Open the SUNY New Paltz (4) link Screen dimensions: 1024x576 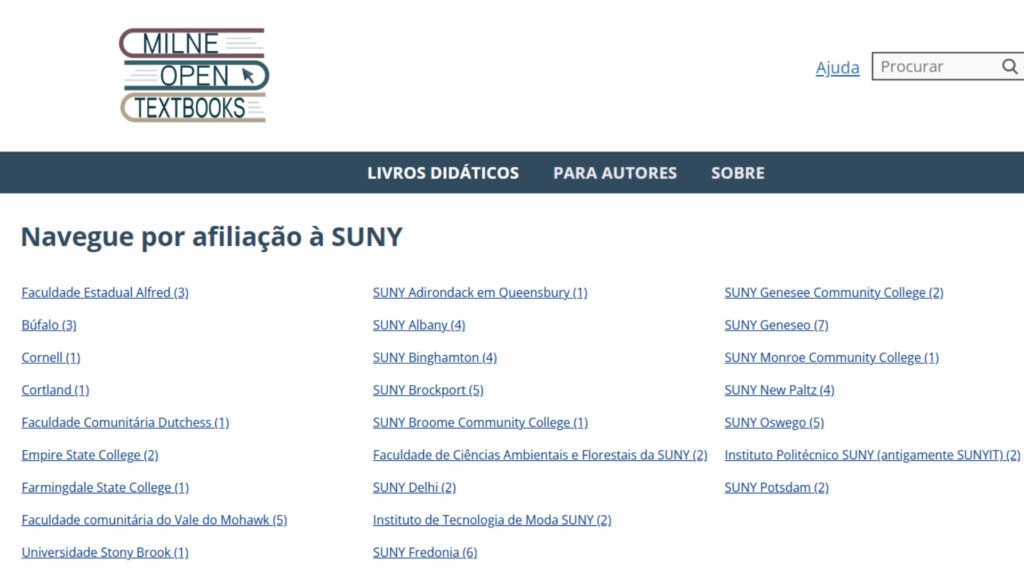(779, 390)
